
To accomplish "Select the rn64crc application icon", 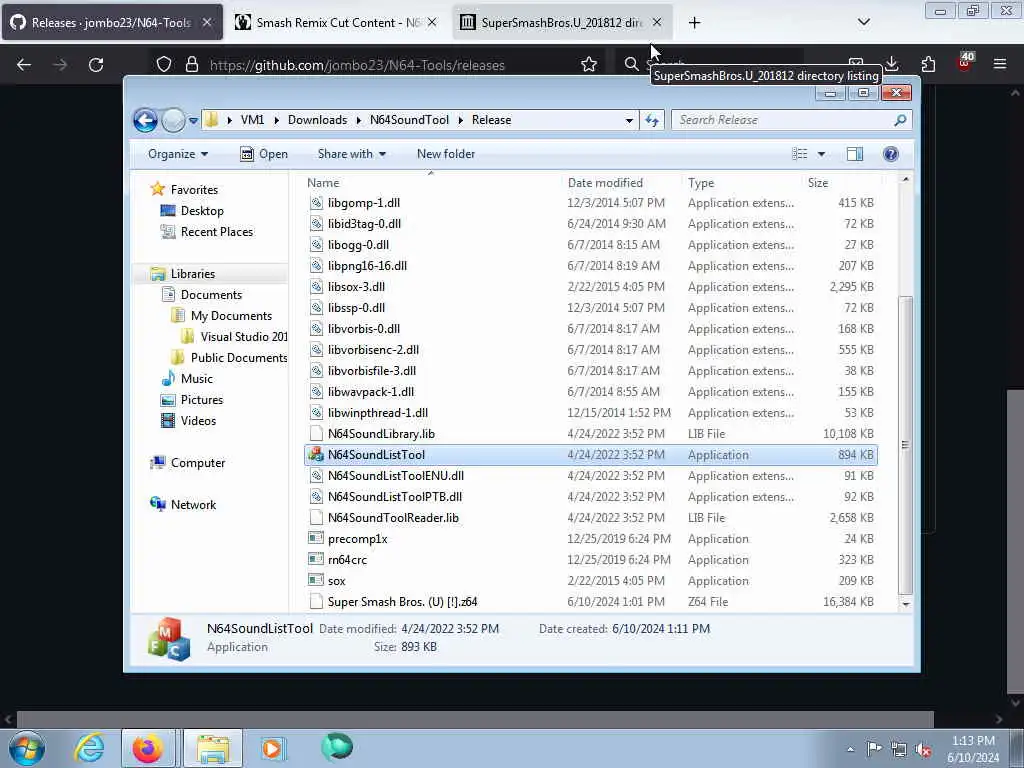I will [316, 560].
